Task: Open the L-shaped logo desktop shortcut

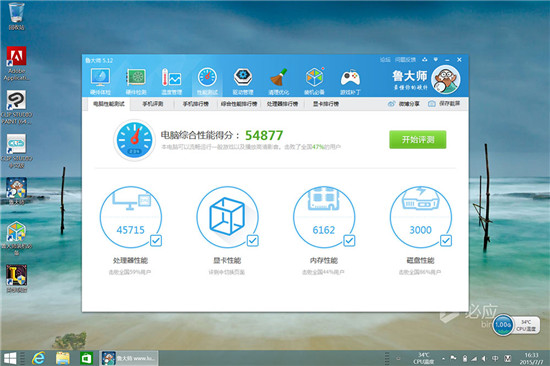Action: [x=16, y=279]
